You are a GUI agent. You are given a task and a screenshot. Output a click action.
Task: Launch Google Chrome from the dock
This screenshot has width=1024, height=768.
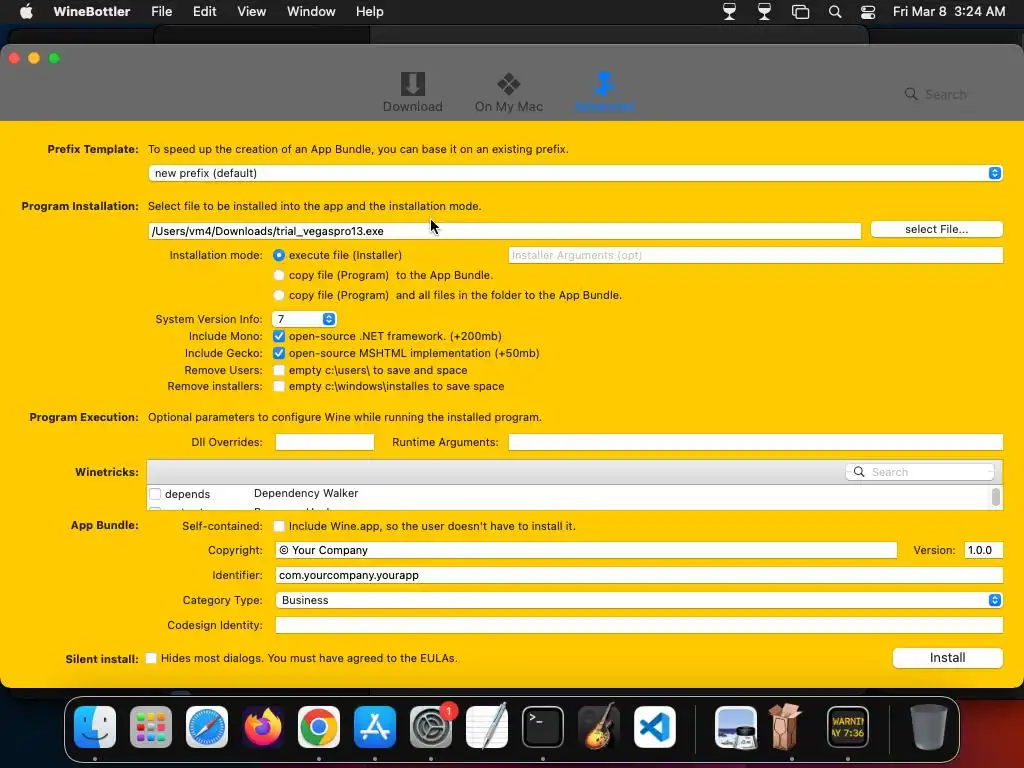319,727
